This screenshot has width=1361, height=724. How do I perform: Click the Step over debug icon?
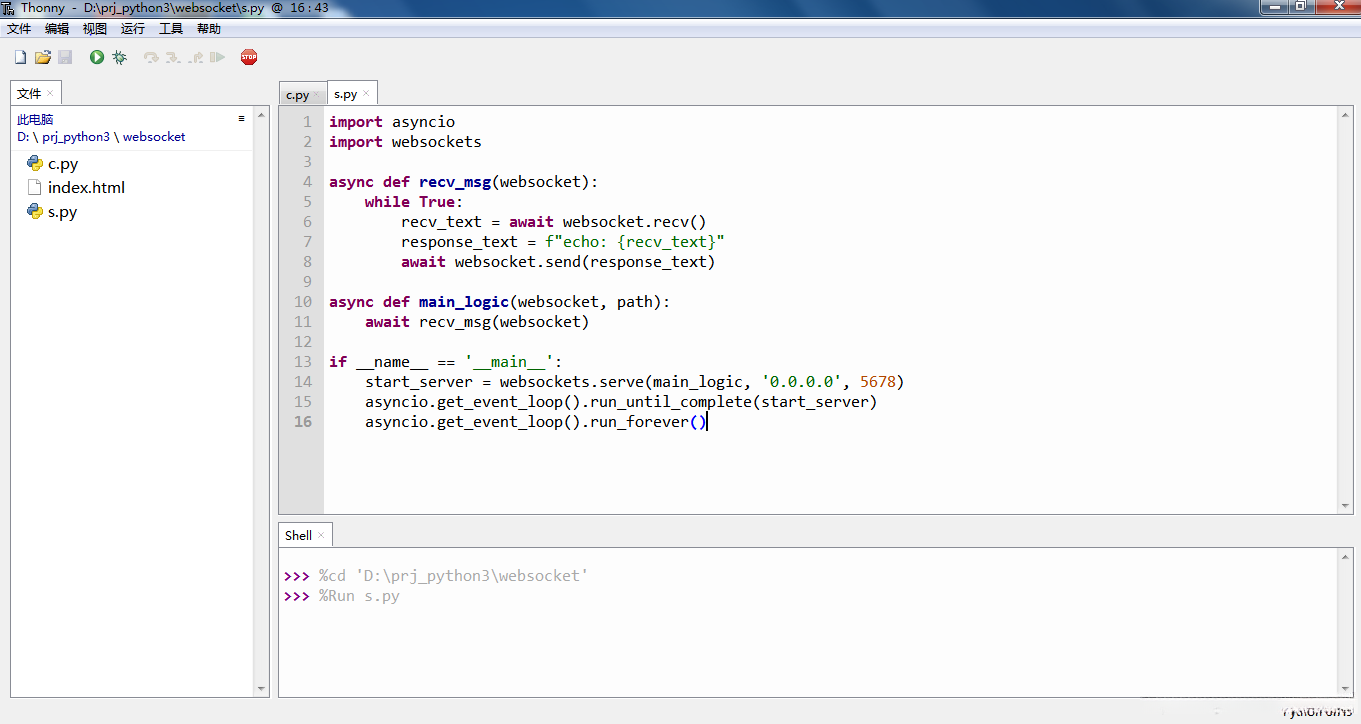click(151, 58)
